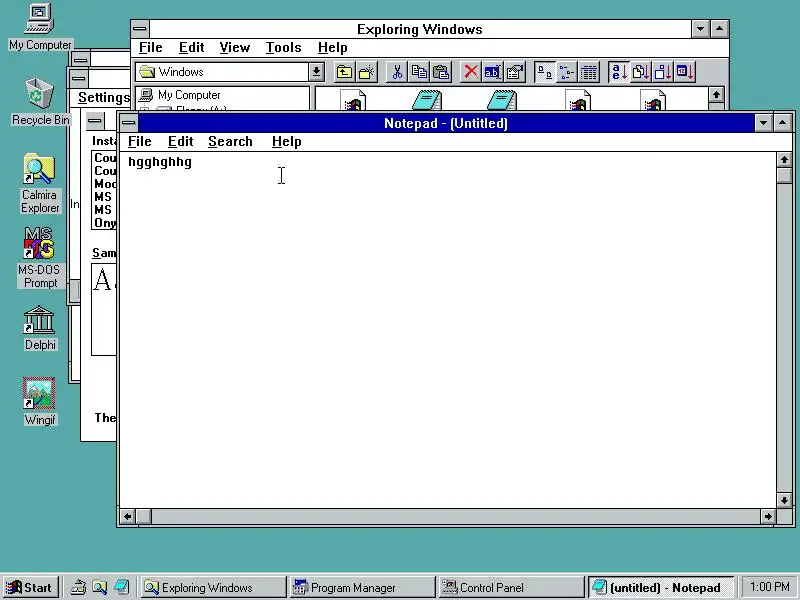Screen dimensions: 800x600
Task: Open the Notepad Help menu
Action: (287, 141)
